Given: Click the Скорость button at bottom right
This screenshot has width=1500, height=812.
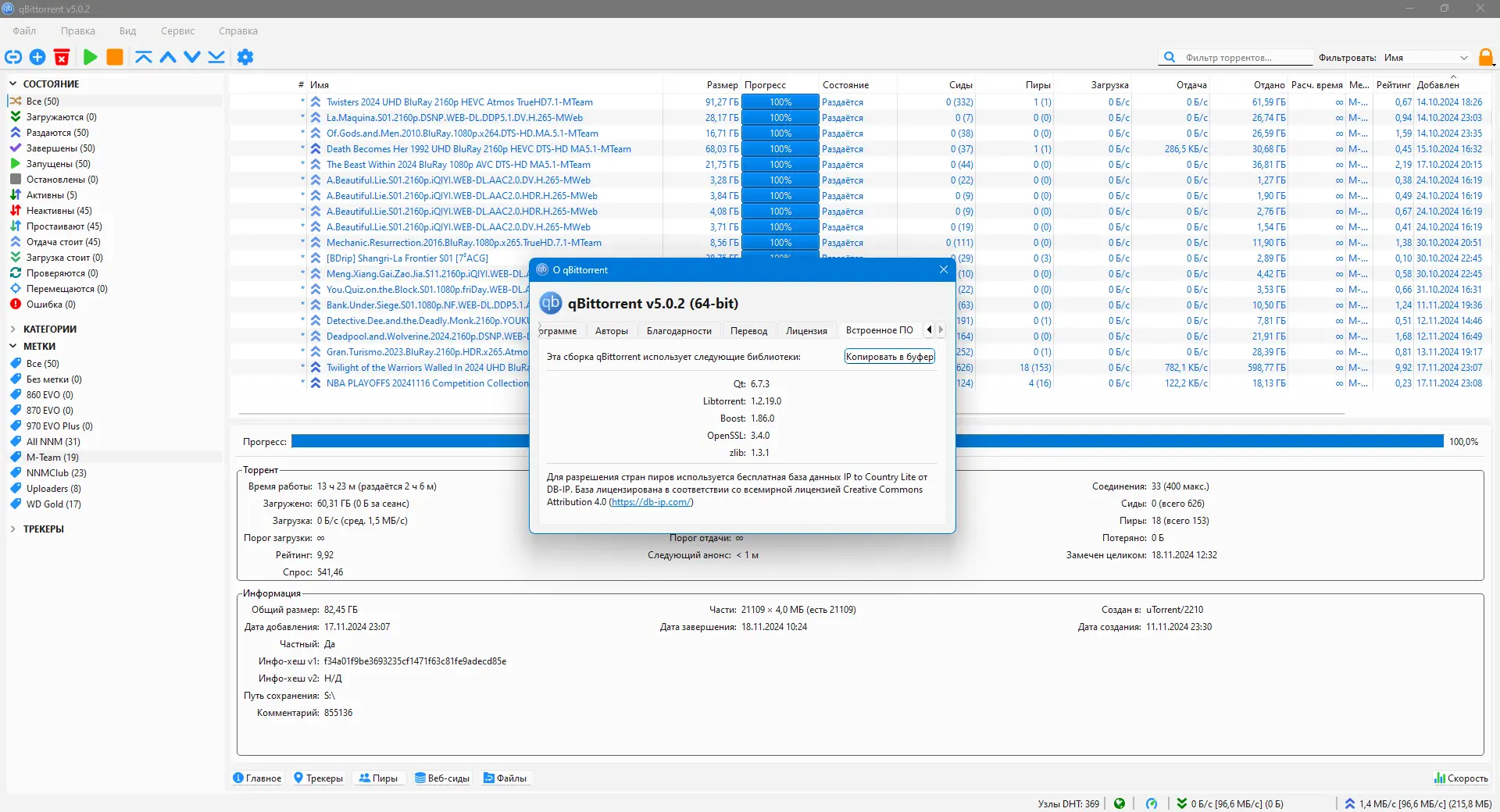Looking at the screenshot, I should (x=1461, y=778).
